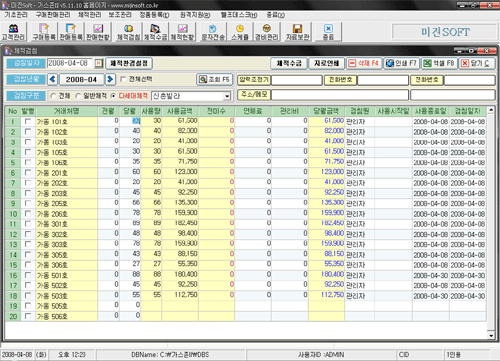Select the amount cell 112,750 in 사용금액

point(180,295)
